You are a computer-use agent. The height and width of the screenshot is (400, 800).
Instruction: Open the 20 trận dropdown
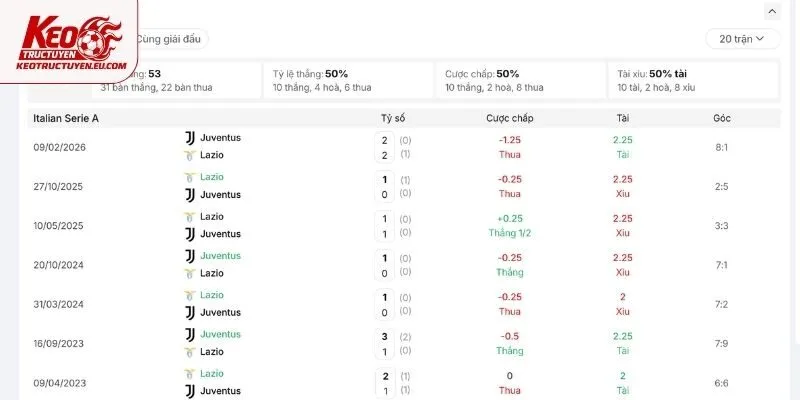pyautogui.click(x=743, y=39)
